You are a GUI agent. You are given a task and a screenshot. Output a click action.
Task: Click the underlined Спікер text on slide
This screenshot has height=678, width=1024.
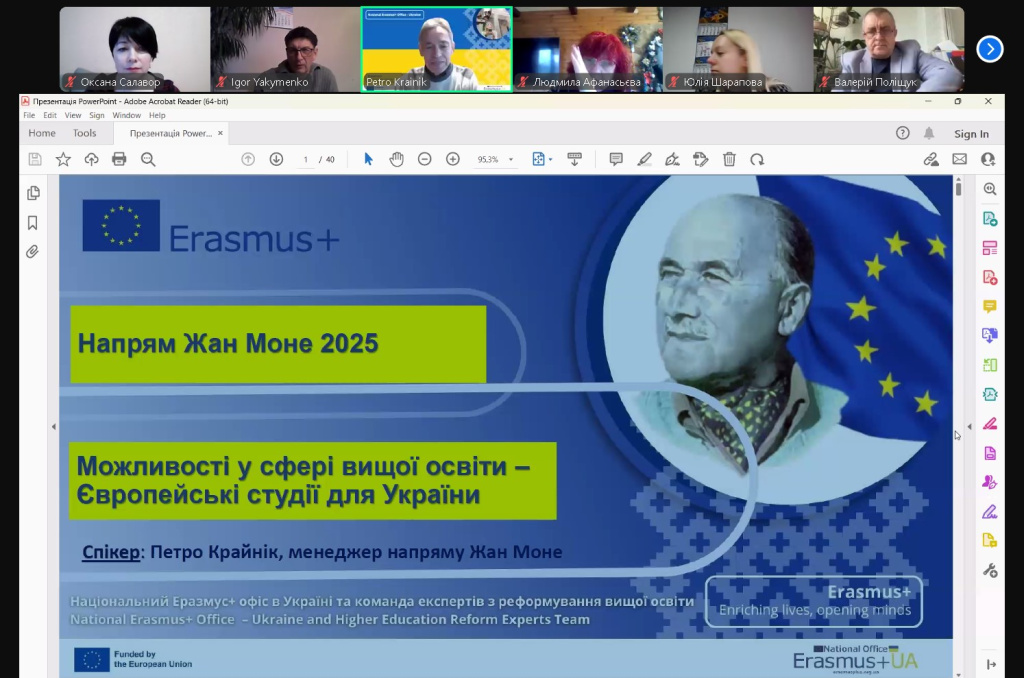[x=111, y=553]
